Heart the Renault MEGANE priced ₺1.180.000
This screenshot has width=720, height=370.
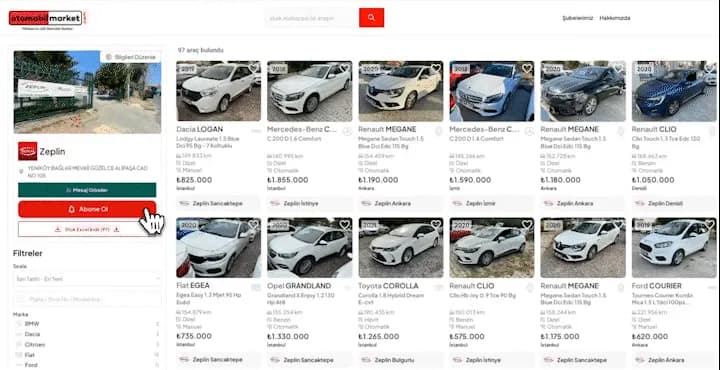coord(618,68)
